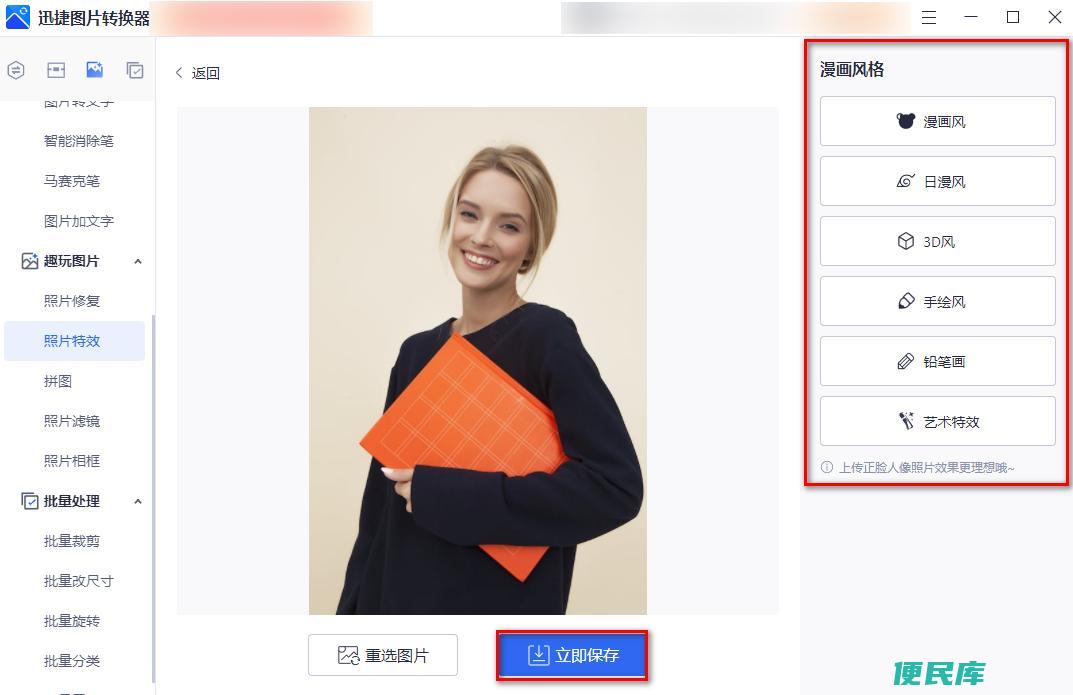
Task: Collapse the 趣玩图片 section
Action: point(138,261)
